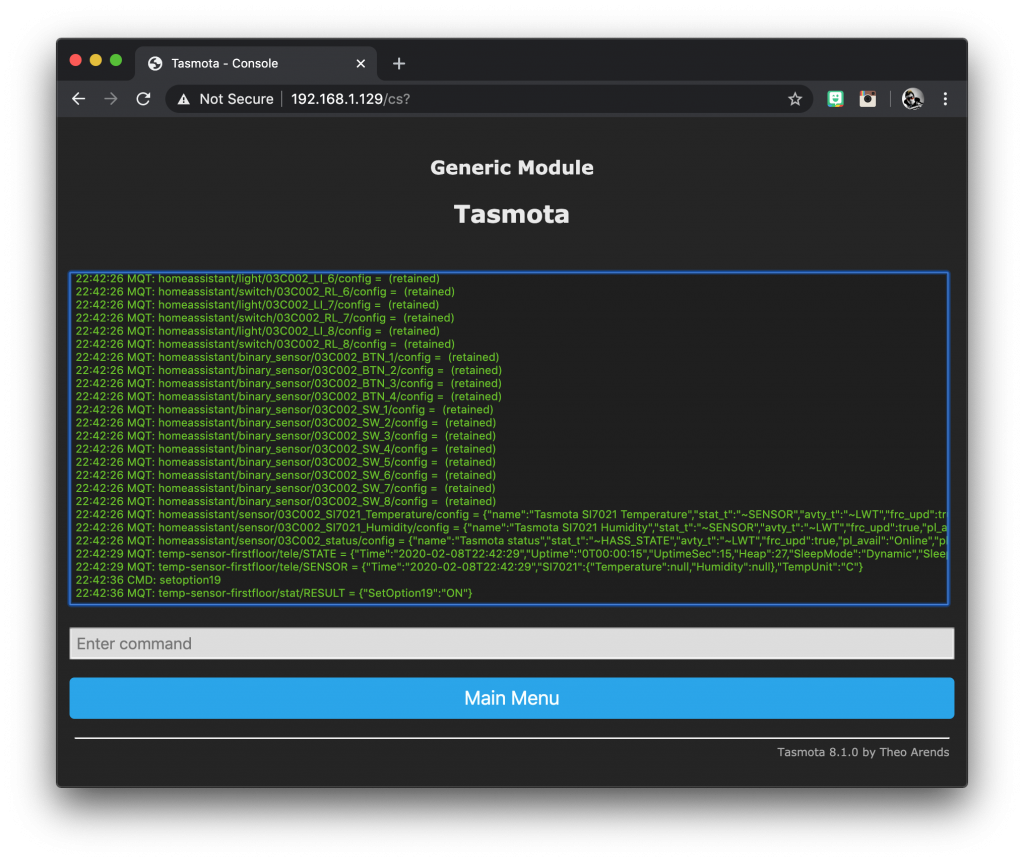Screen dimensions: 1024x862
Task: Open the camera extension icon
Action: pos(868,99)
